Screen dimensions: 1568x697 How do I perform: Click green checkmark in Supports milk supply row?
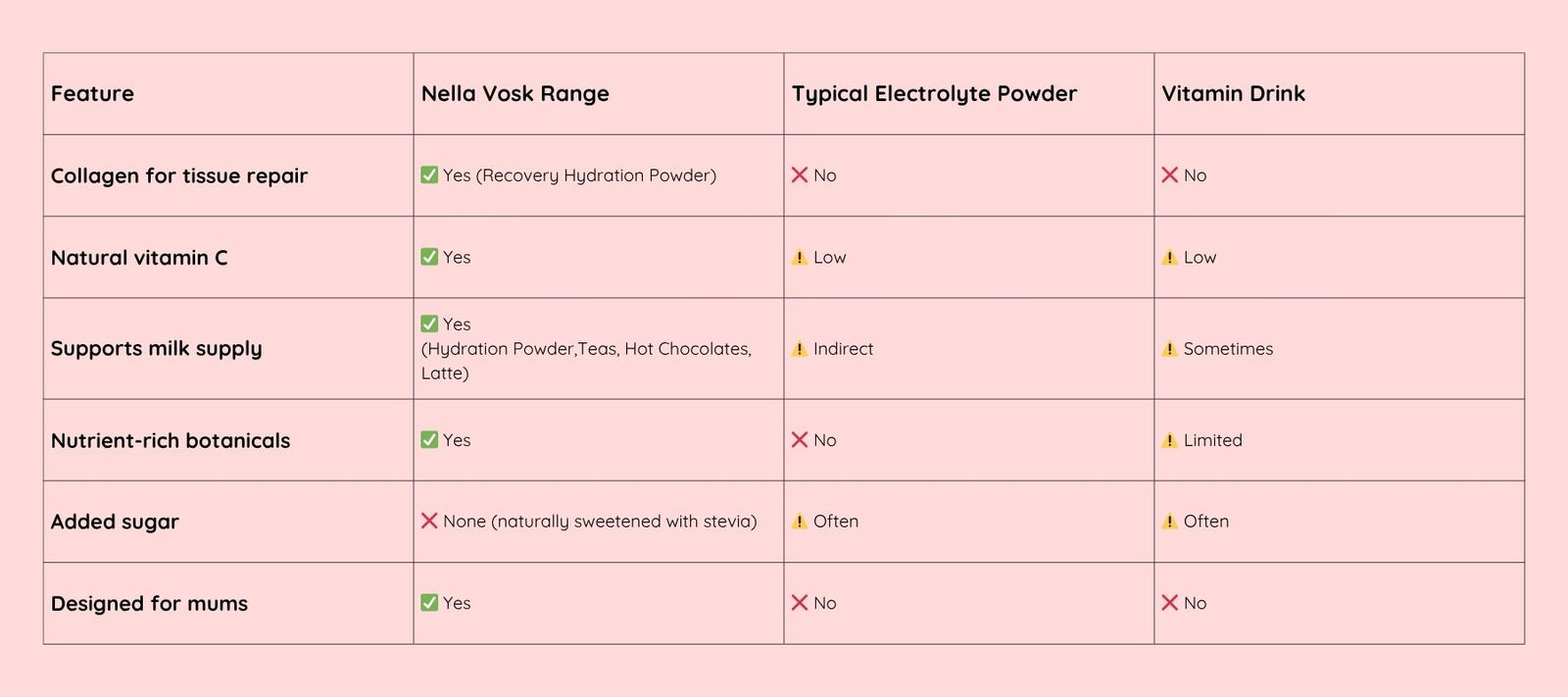pyautogui.click(x=429, y=324)
